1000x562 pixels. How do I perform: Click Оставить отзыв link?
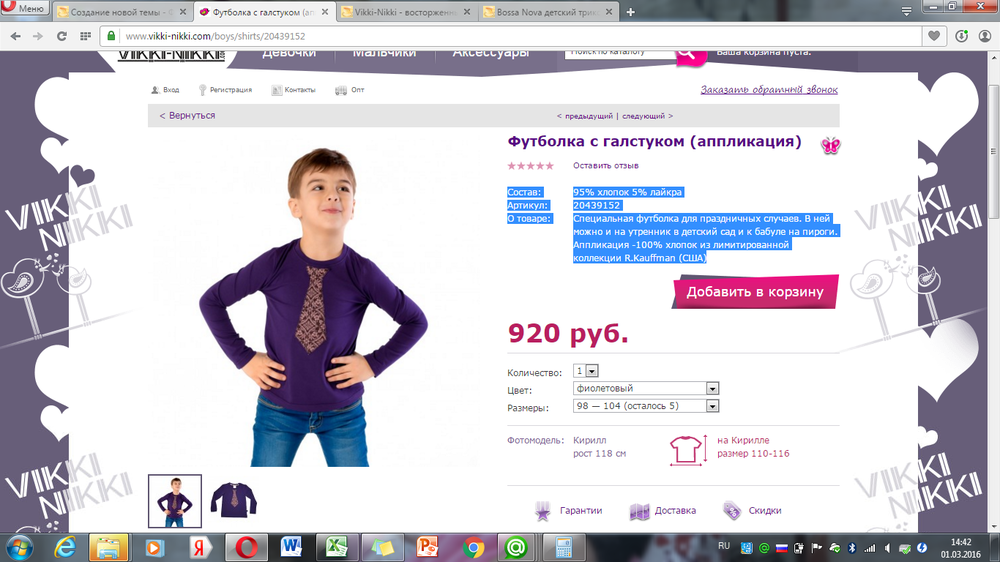pyautogui.click(x=605, y=165)
